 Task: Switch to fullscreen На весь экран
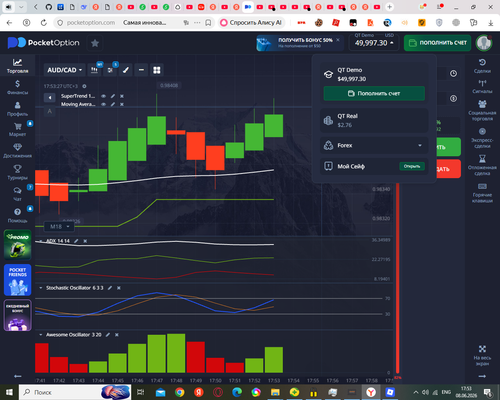482,356
